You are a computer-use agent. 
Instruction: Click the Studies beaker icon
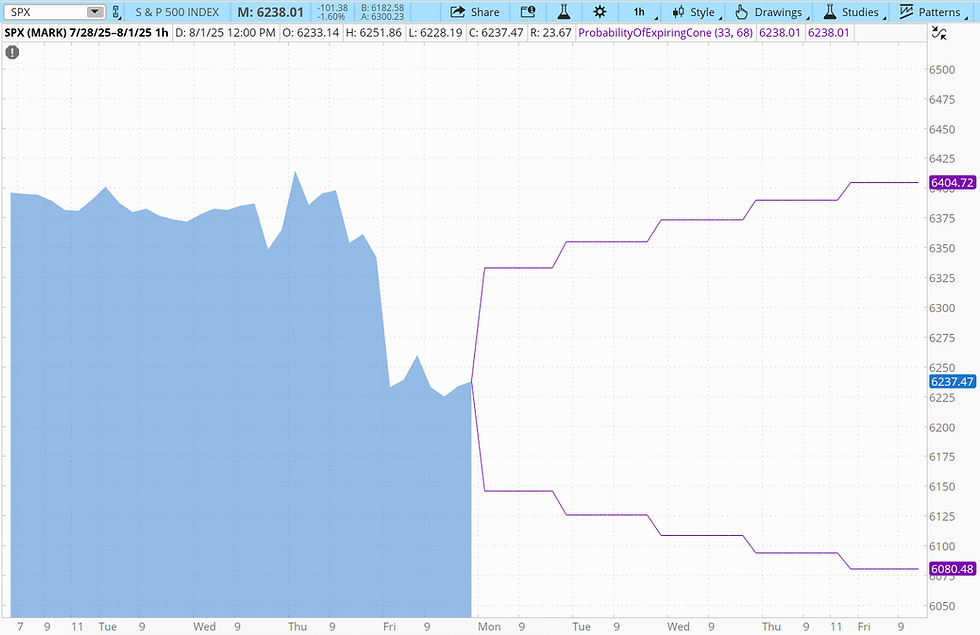pos(830,12)
